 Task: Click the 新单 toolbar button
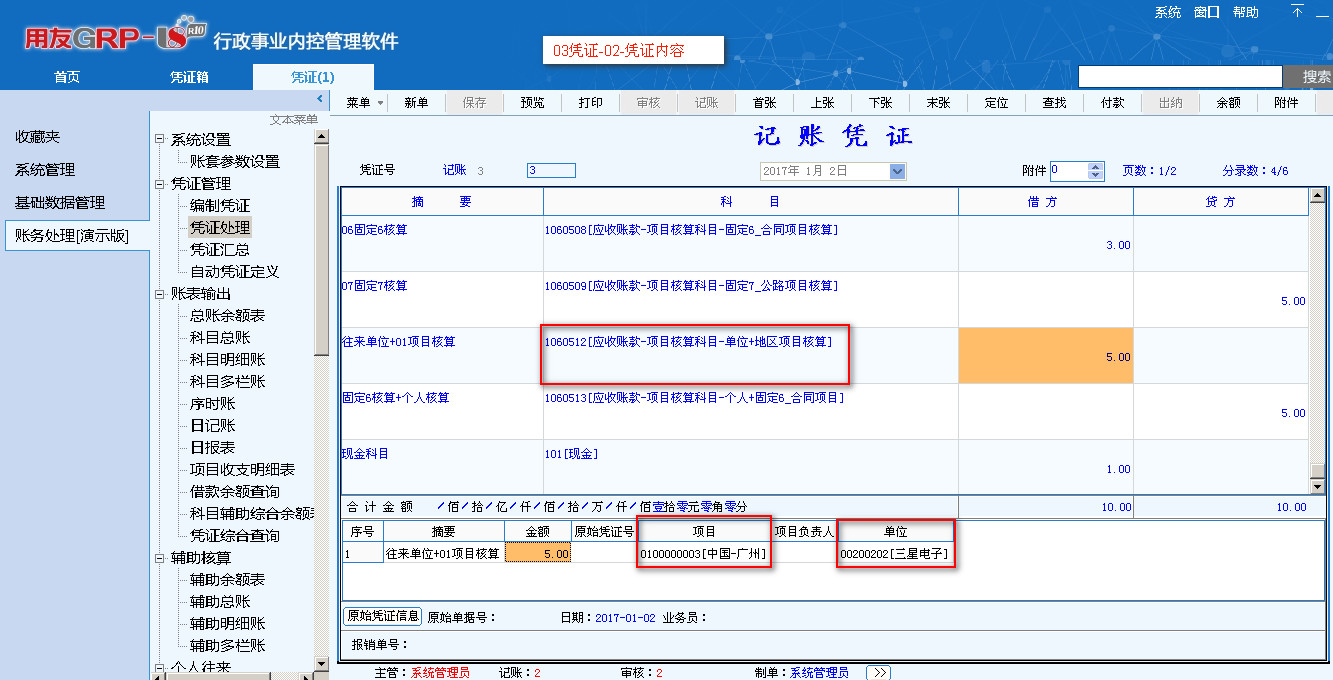point(416,103)
